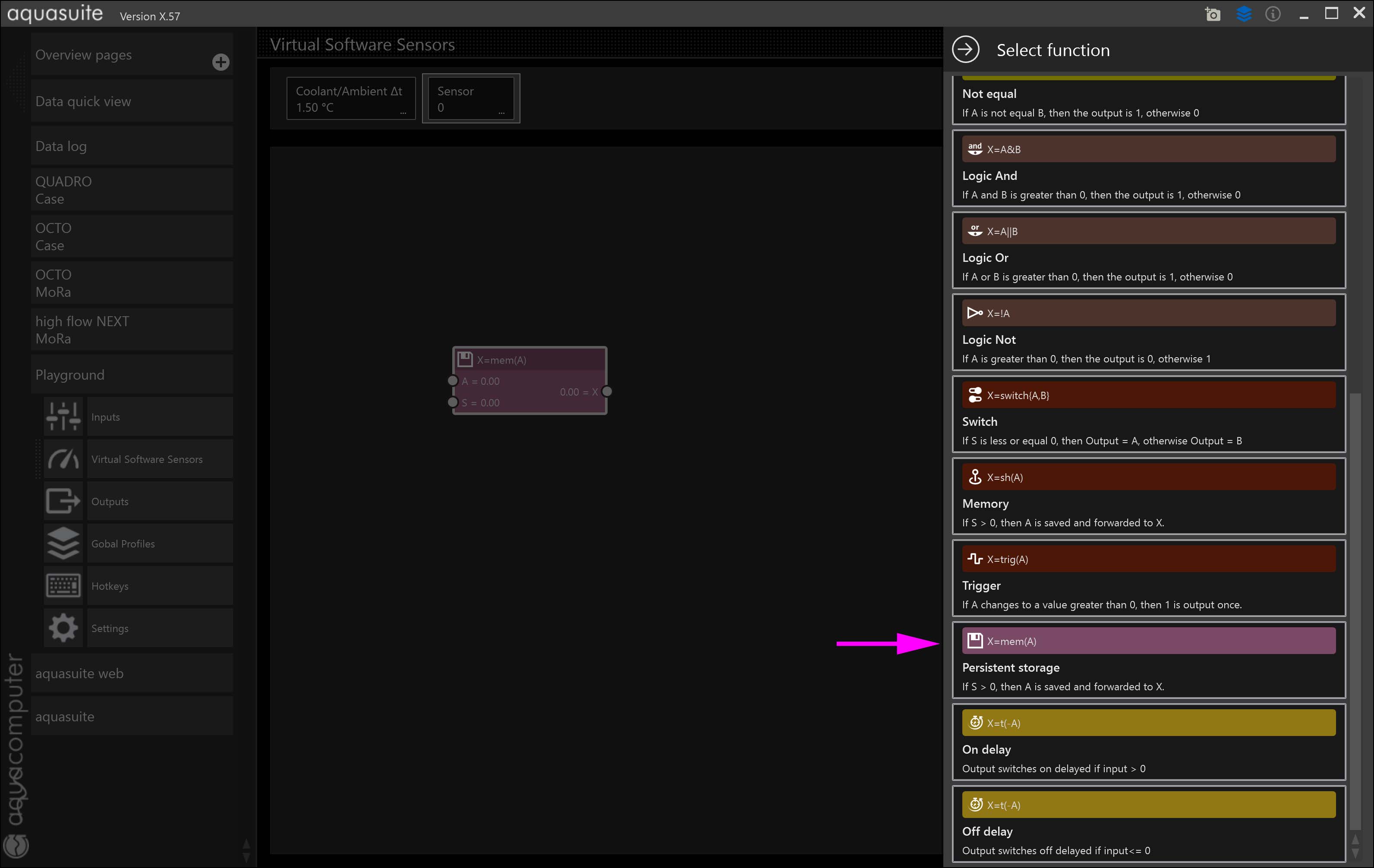
Task: Add a new overview page with plus icon
Action: pyautogui.click(x=221, y=62)
